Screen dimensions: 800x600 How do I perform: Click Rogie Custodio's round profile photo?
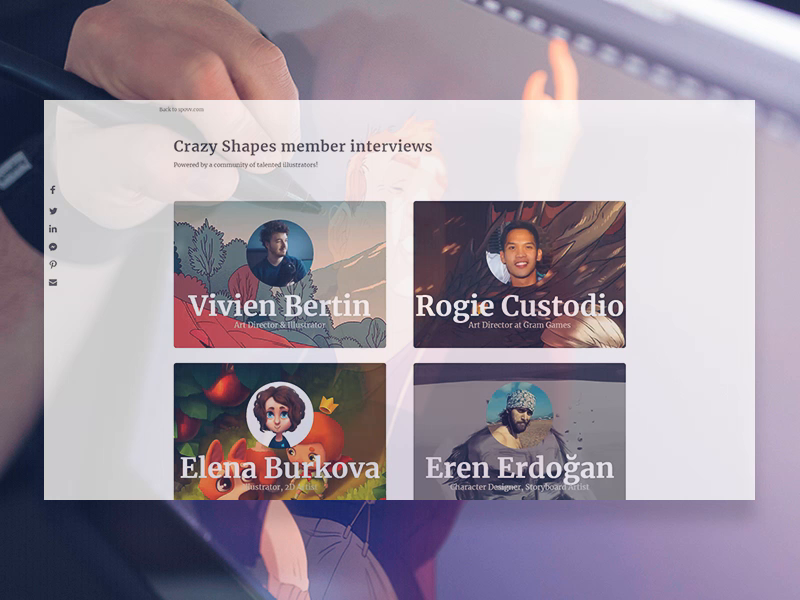[519, 253]
